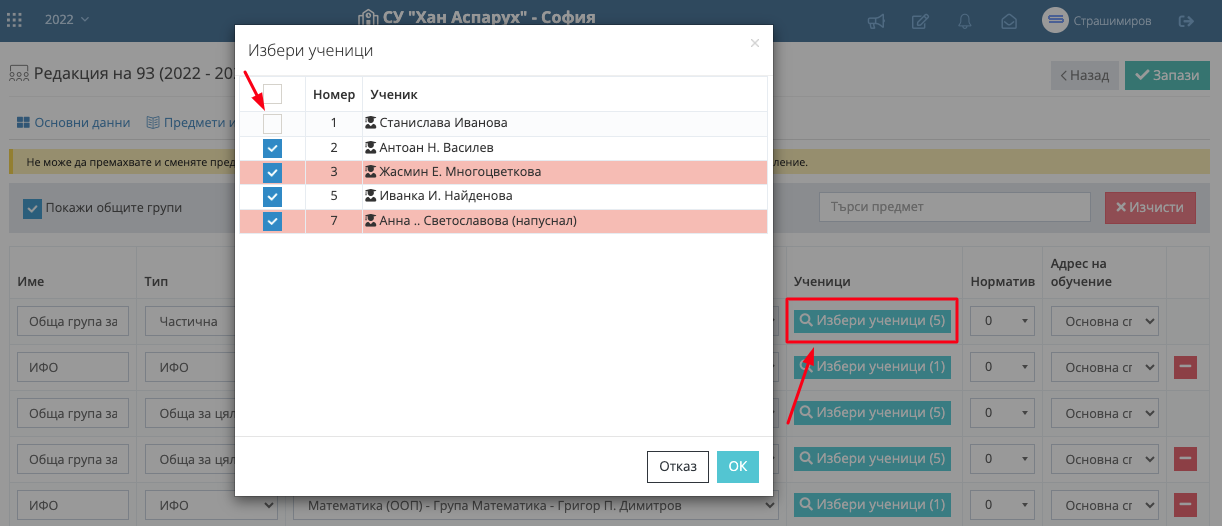Close the 'Избери ученици' dialog with X
1222x526 pixels.
[755, 43]
